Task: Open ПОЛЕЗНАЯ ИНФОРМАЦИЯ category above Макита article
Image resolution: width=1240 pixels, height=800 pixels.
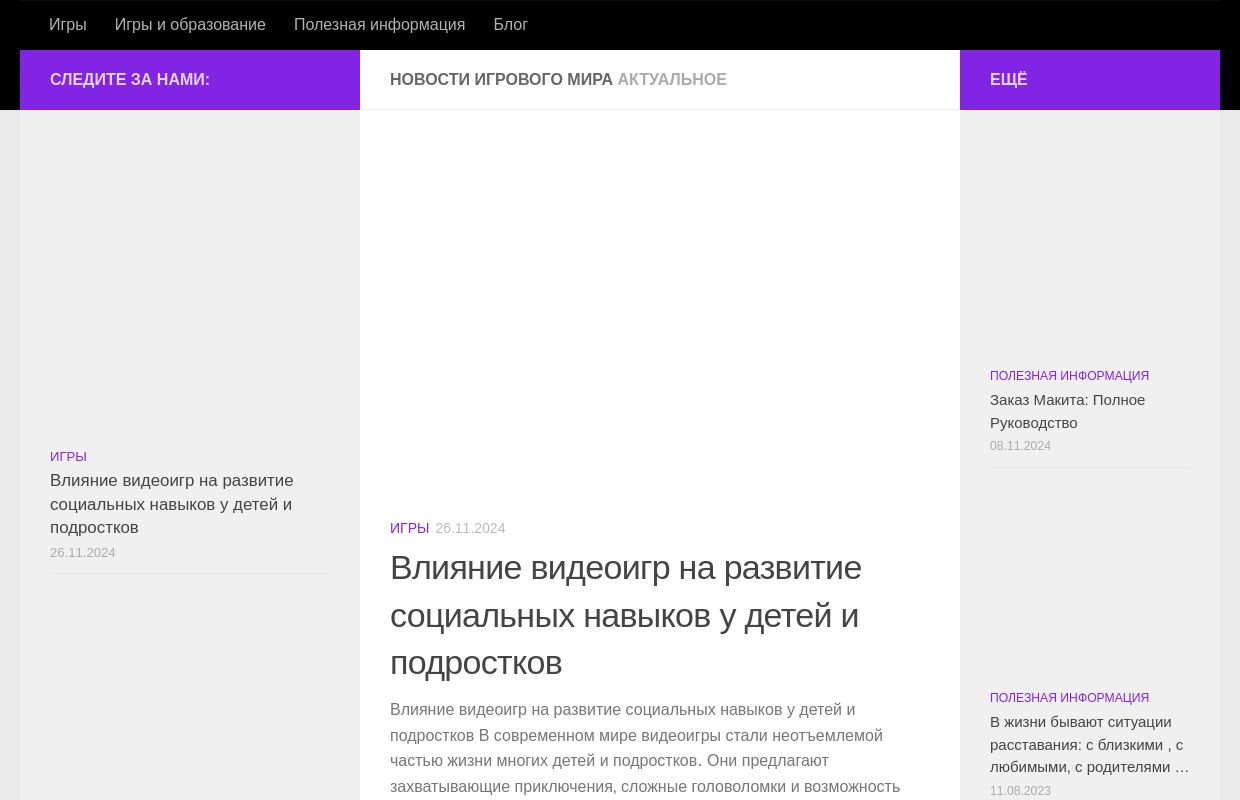Action: (1069, 375)
